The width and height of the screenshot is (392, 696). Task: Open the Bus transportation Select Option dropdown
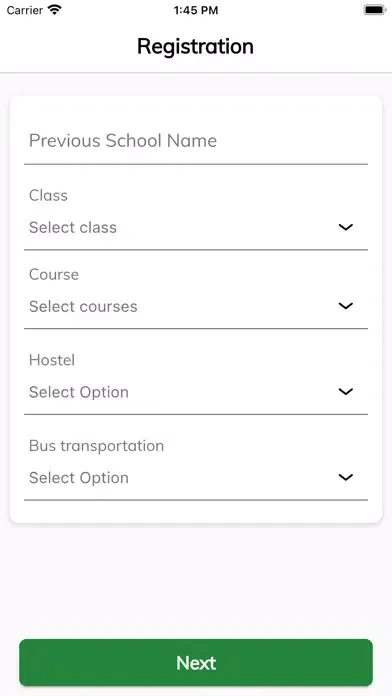[196, 478]
